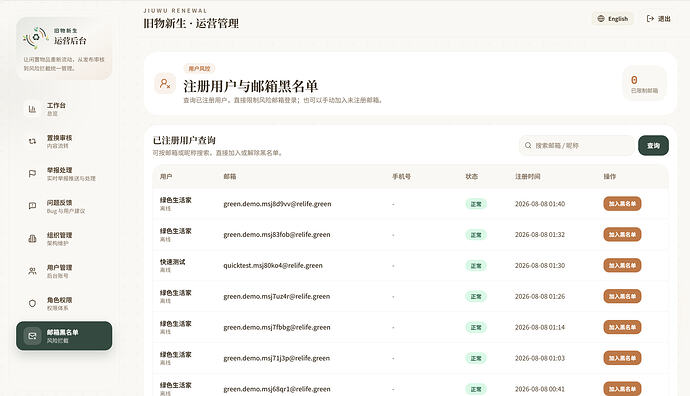Open the 工作台 dashboard chart icon

[32, 109]
